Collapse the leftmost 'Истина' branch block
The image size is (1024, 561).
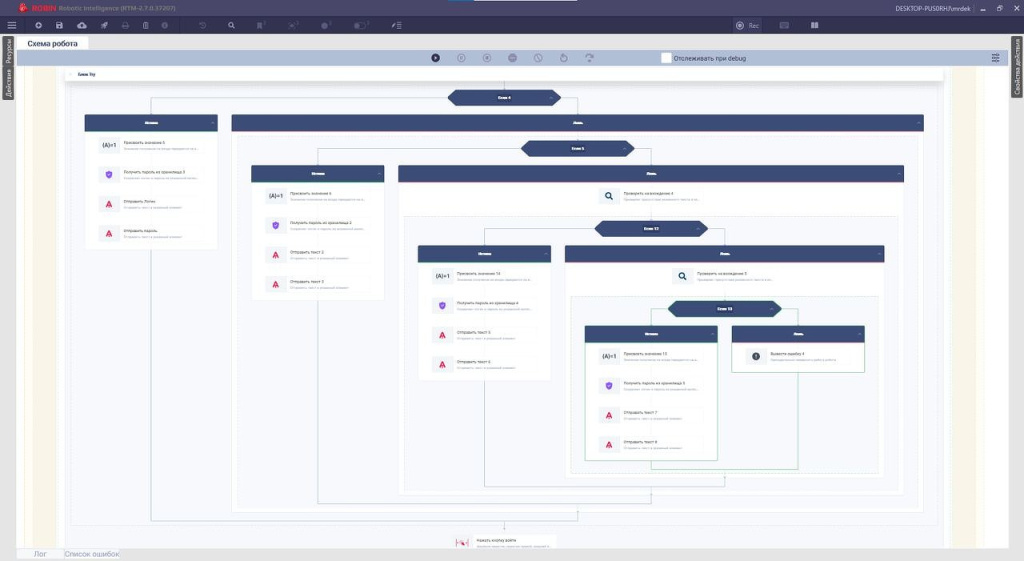[214, 123]
